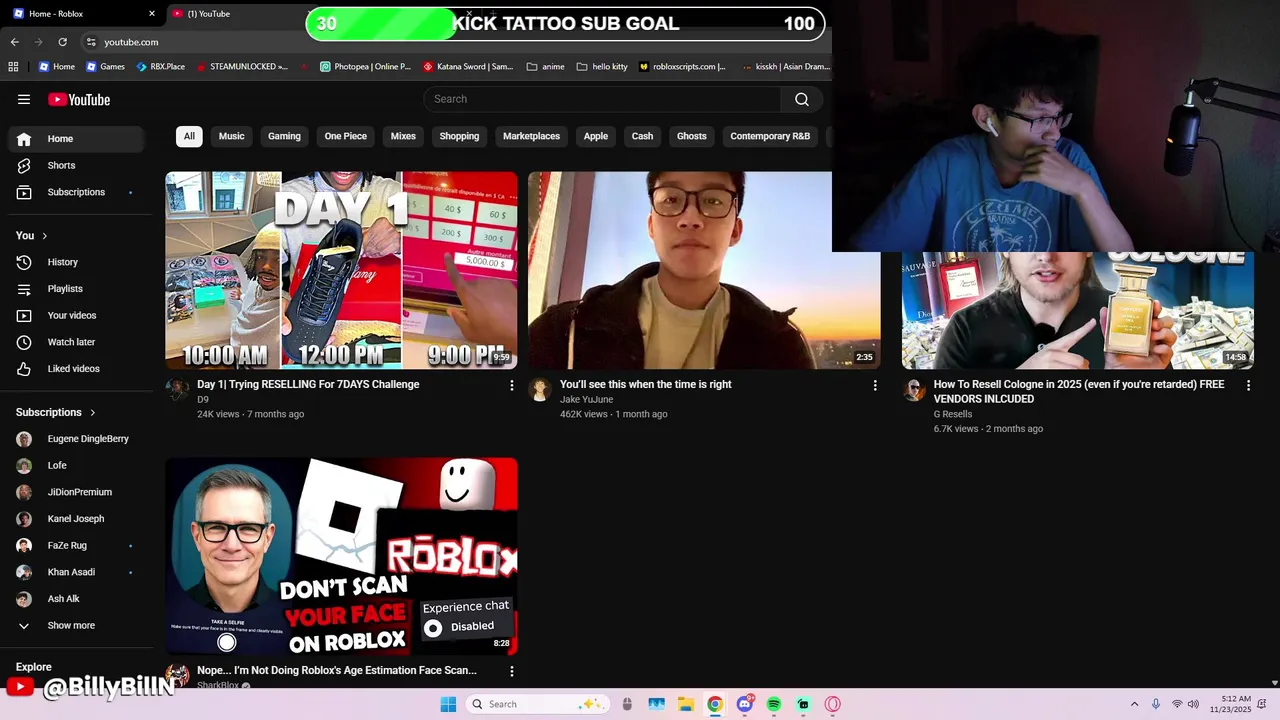Open the YouTube hamburger guide menu
Screen dimensions: 1280x720
click(24, 99)
